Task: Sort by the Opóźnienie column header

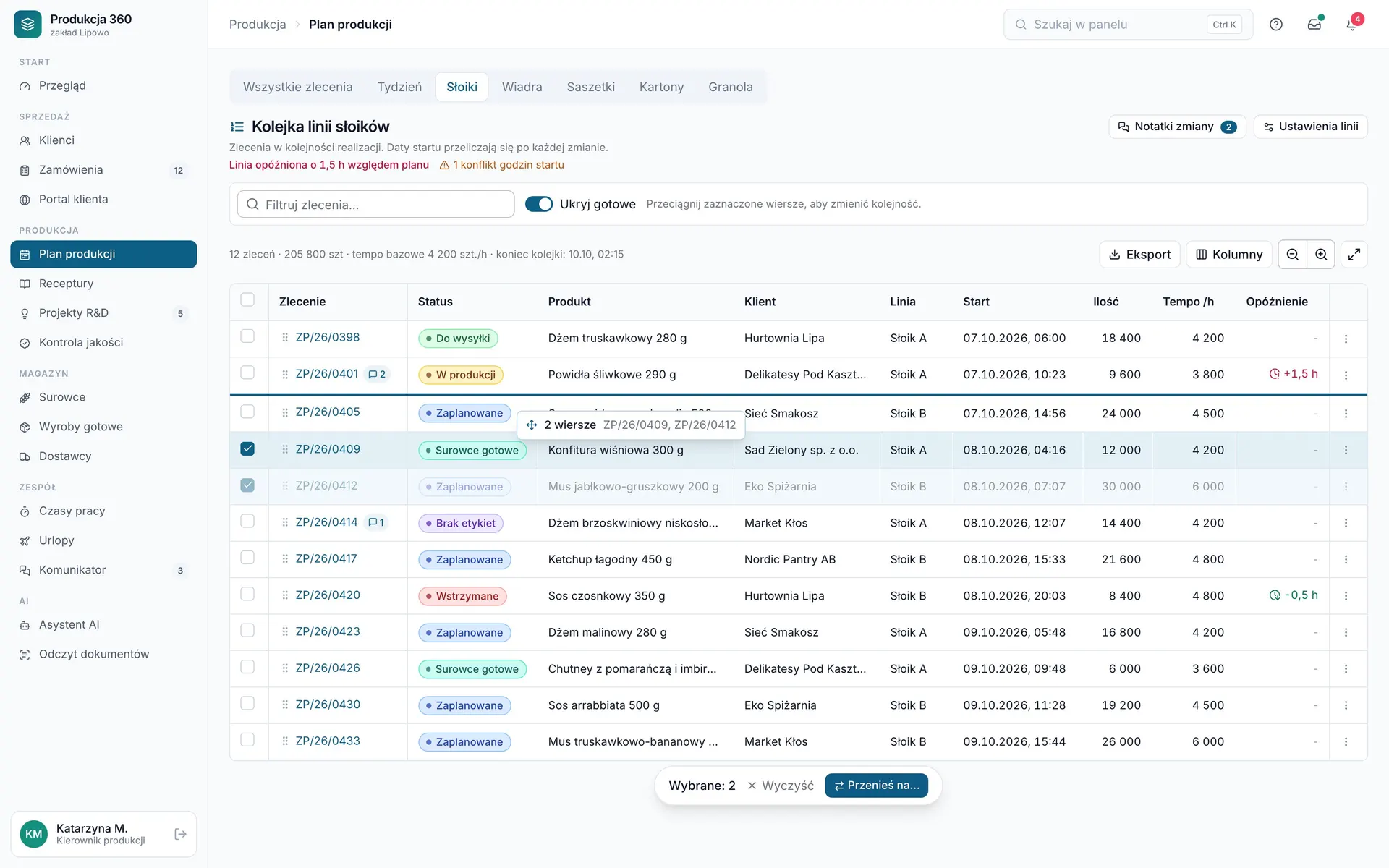Action: coord(1276,302)
